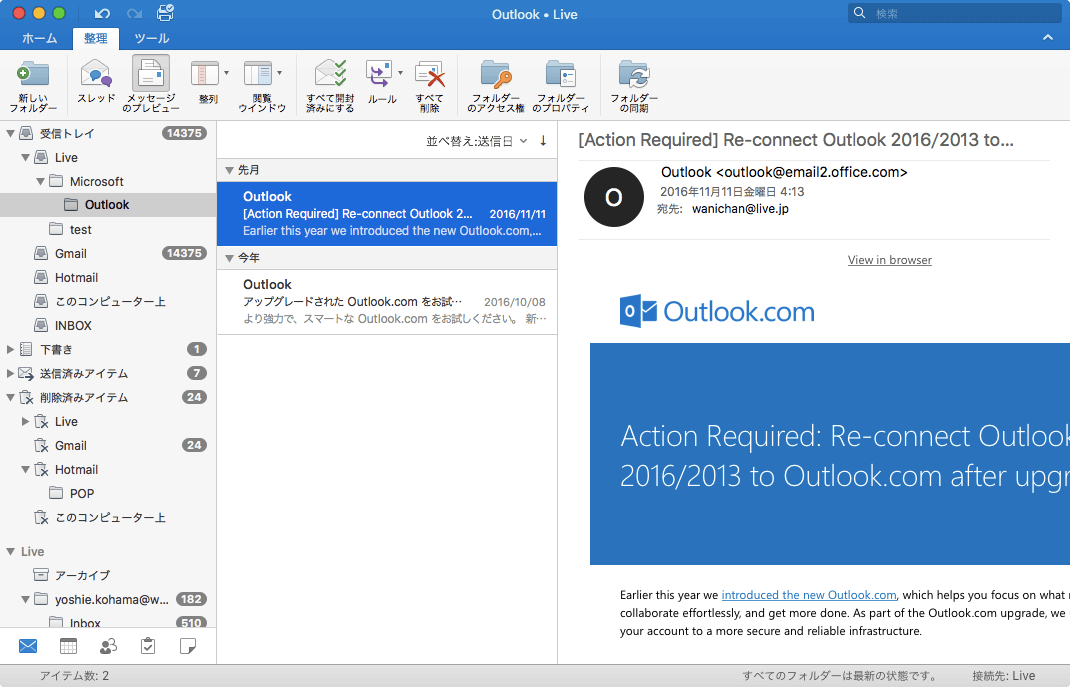
Task: Select the INBOX folder
Action: tap(108, 325)
